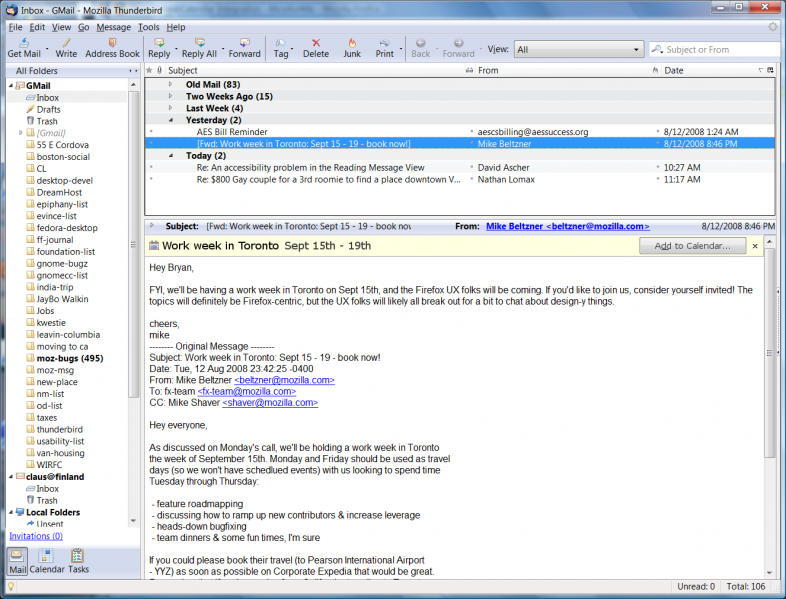Click the Add to Calendar button

(692, 246)
